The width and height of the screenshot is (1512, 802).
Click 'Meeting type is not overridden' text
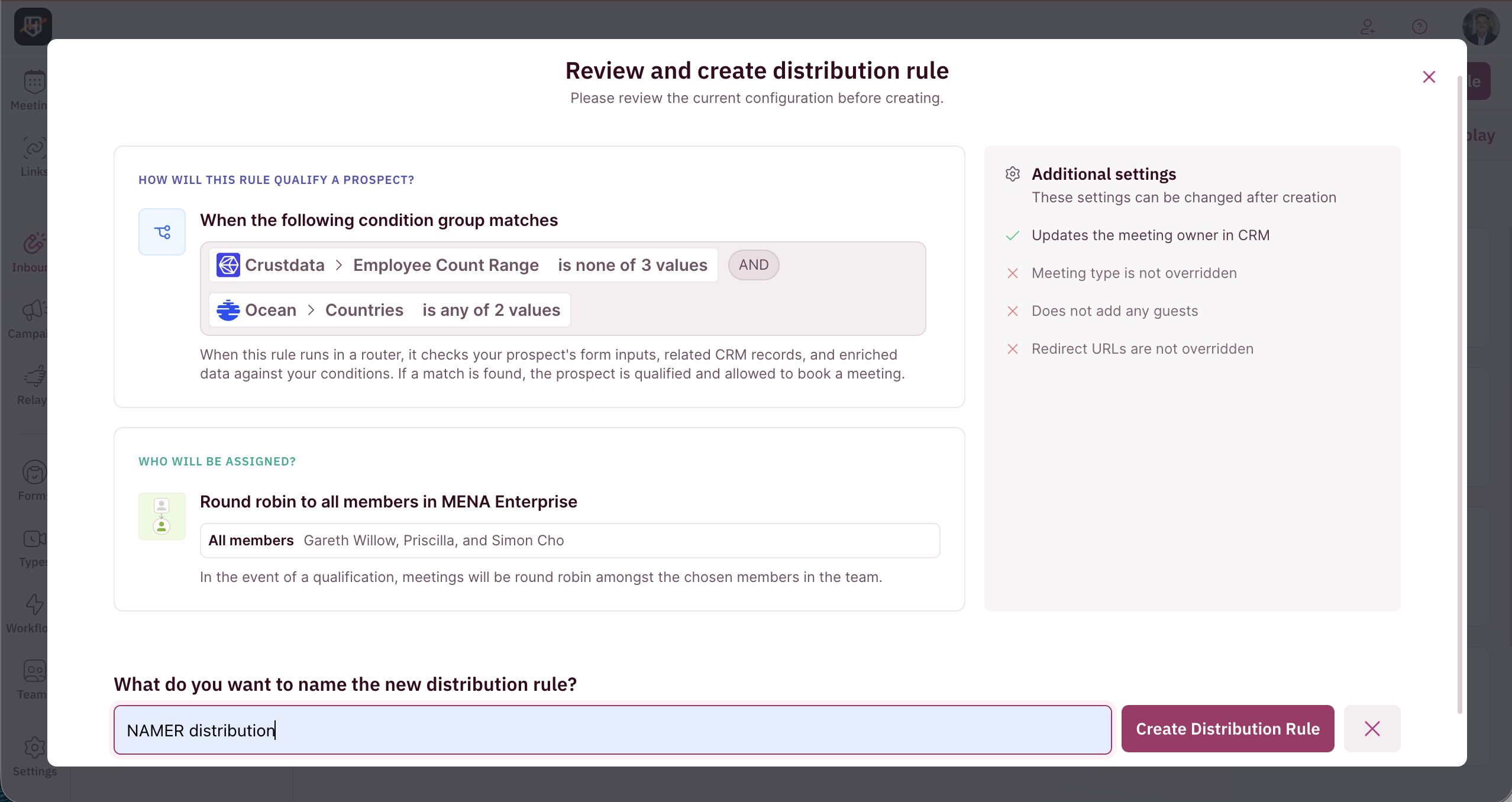pos(1134,273)
